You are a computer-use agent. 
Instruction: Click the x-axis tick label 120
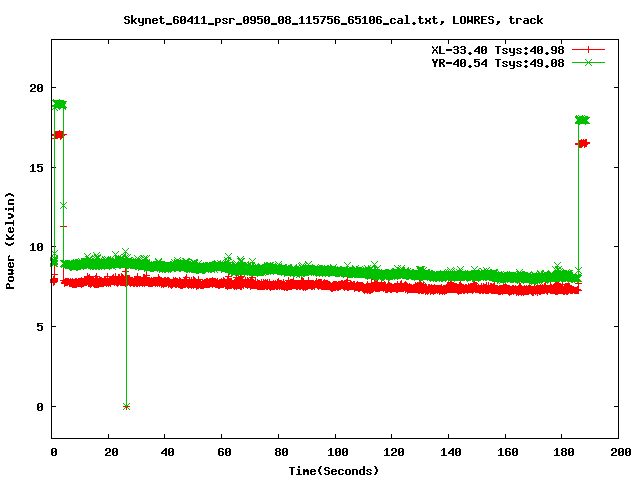394,452
